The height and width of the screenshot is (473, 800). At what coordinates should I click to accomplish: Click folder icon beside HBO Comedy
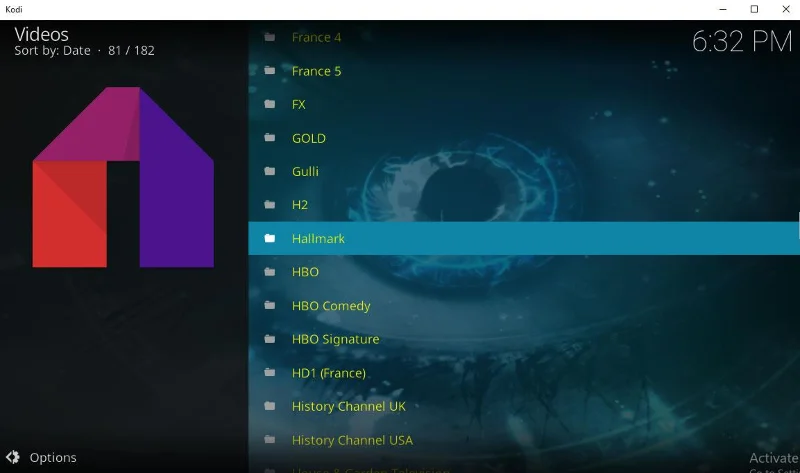point(270,305)
